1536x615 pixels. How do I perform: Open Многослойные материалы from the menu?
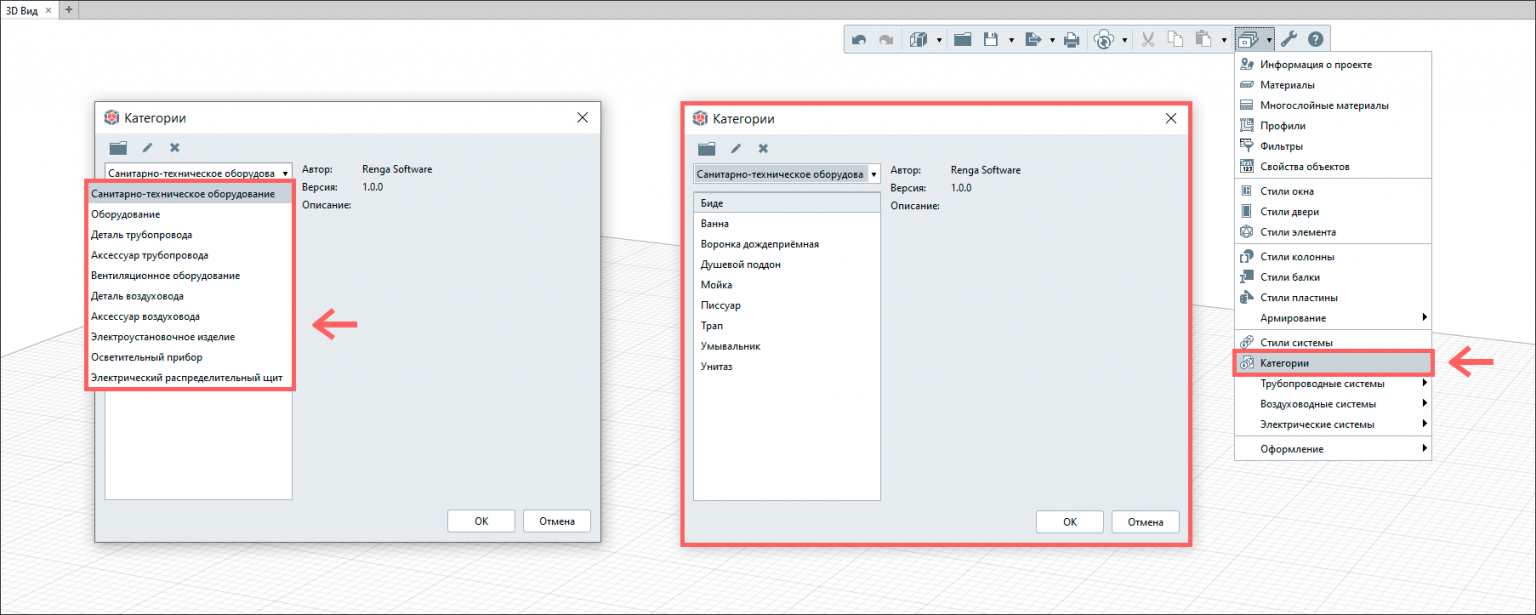click(1324, 105)
